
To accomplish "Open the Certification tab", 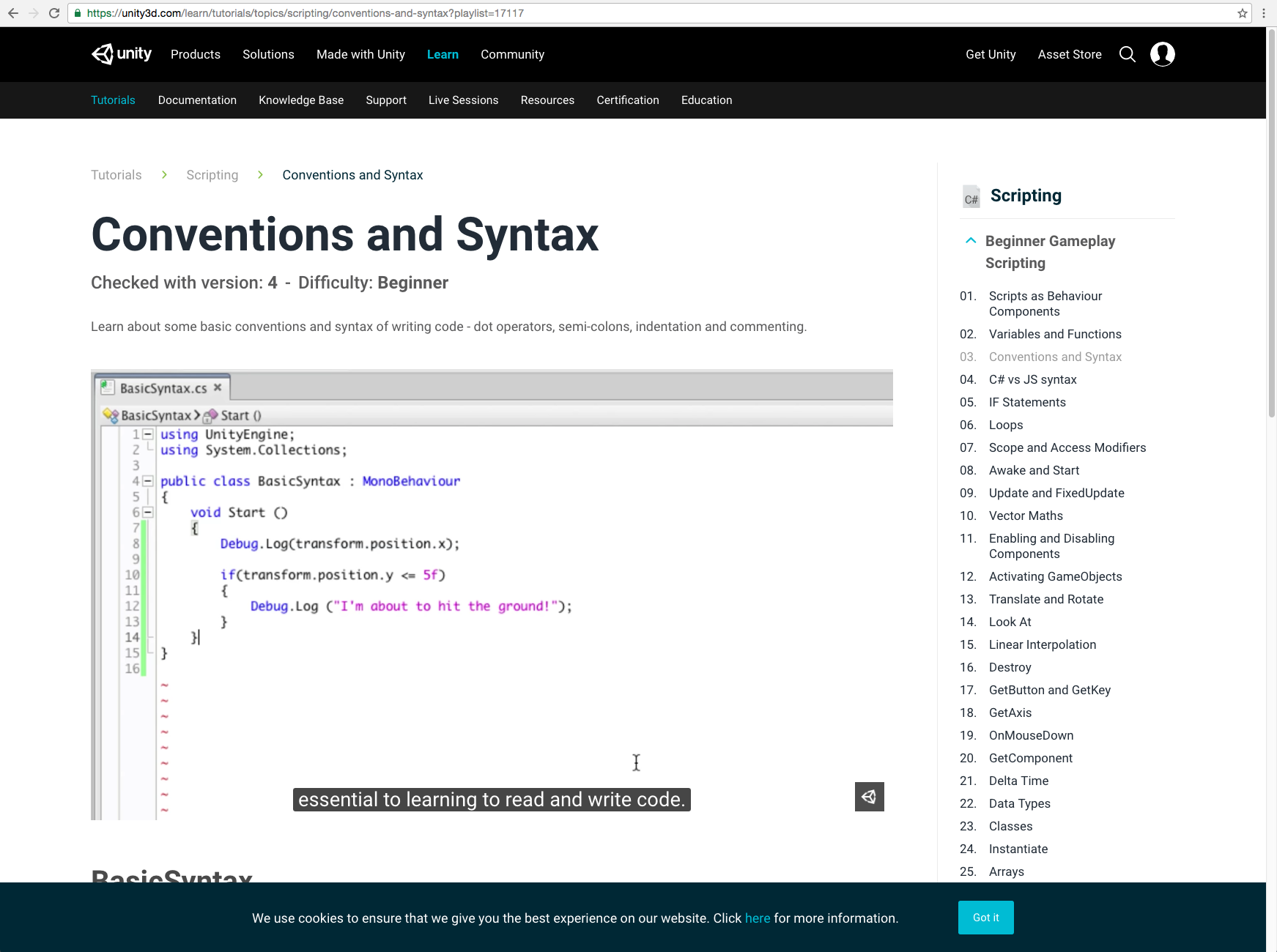I will [628, 100].
